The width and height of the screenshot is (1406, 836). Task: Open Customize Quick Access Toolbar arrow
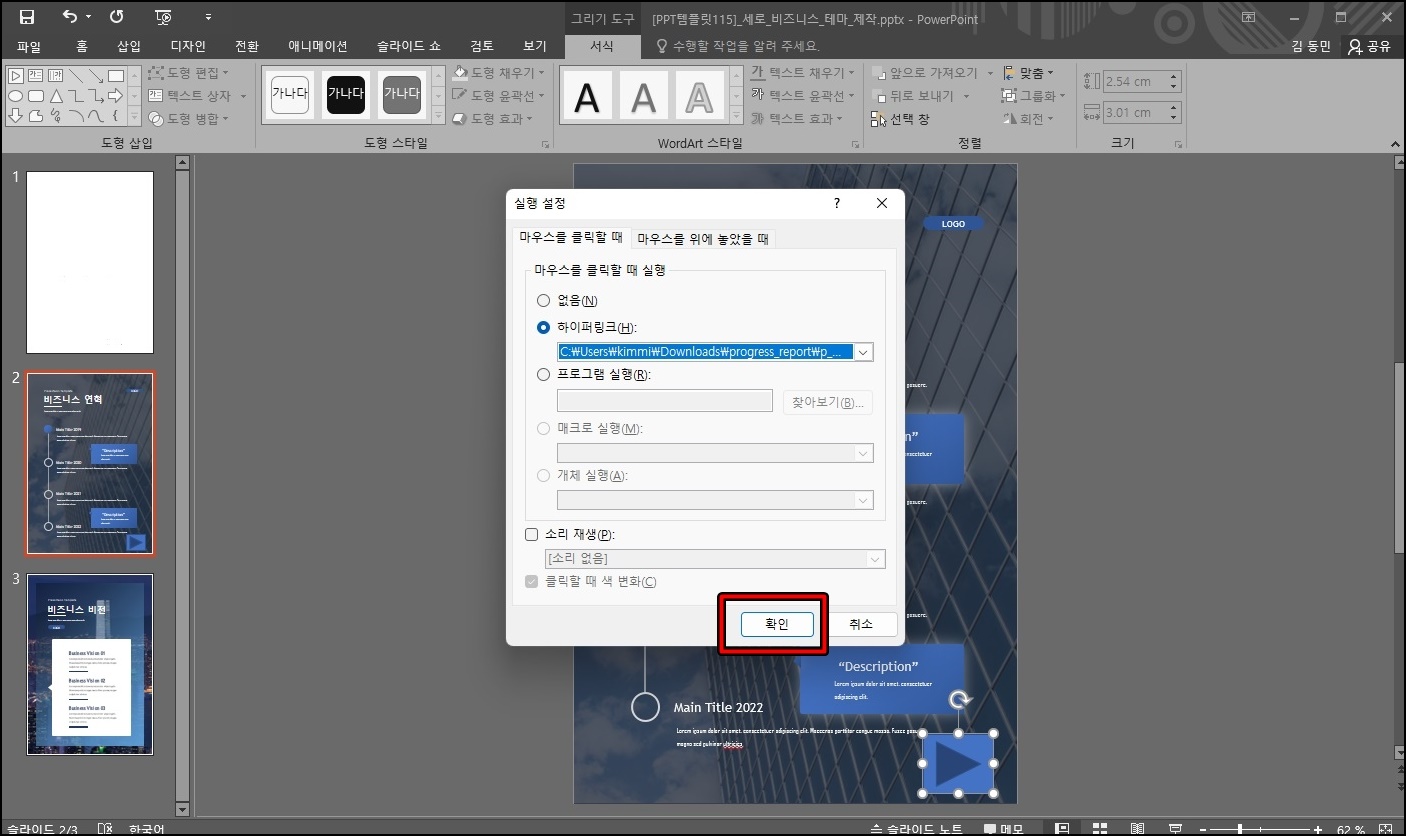208,17
